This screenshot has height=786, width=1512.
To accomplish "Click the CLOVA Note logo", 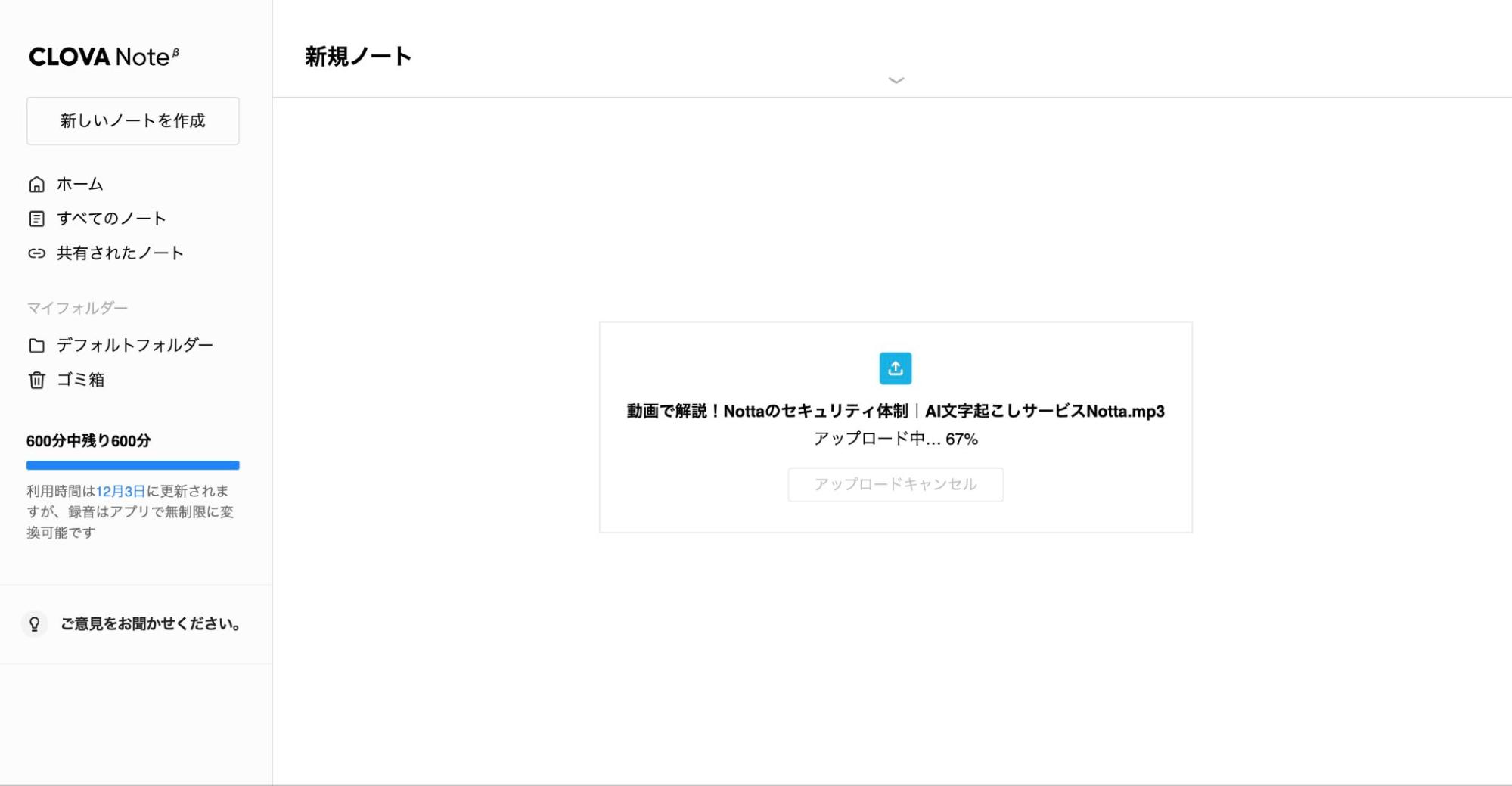I will tap(104, 57).
